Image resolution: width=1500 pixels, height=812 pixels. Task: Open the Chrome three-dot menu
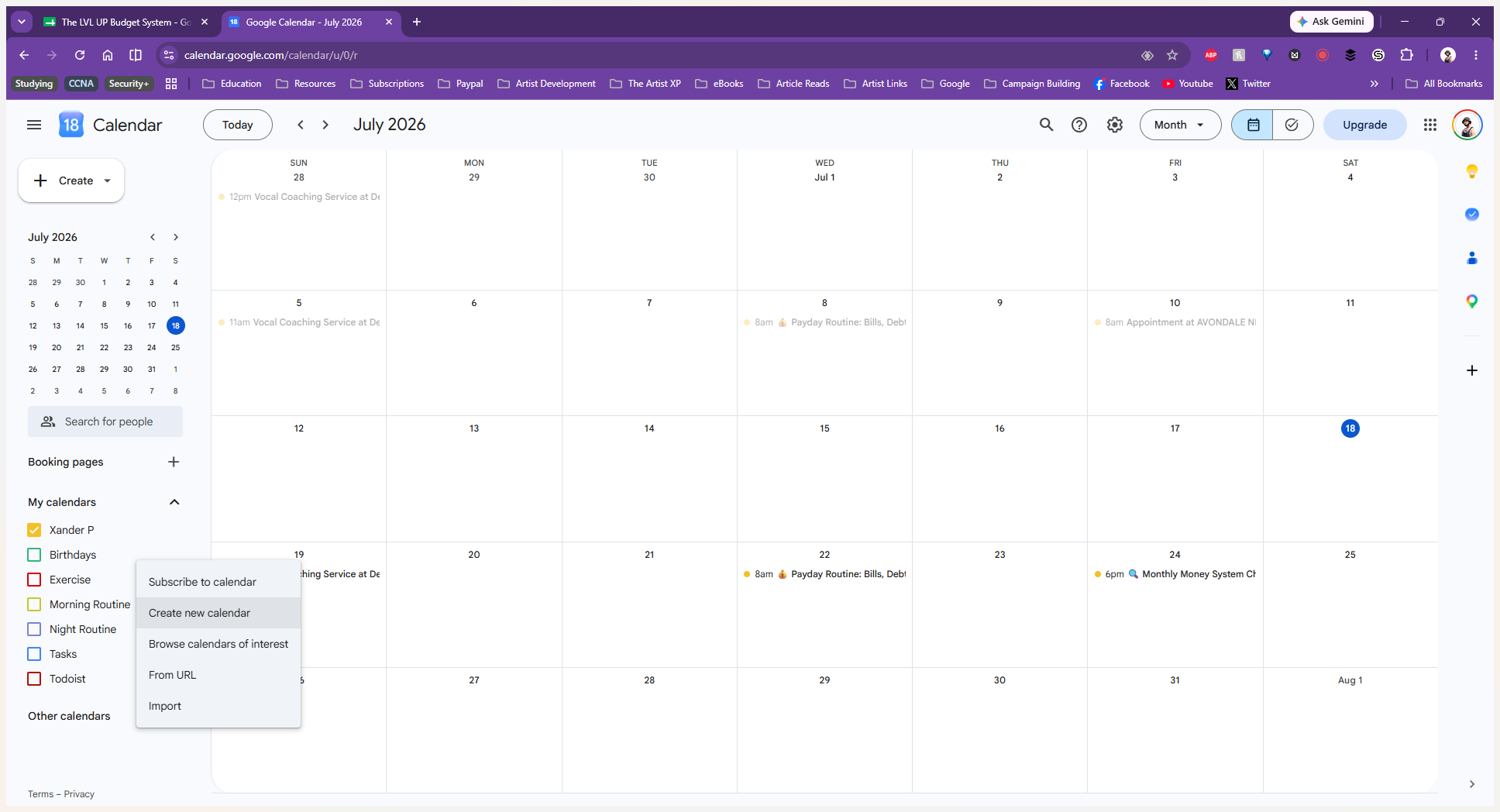(x=1476, y=55)
